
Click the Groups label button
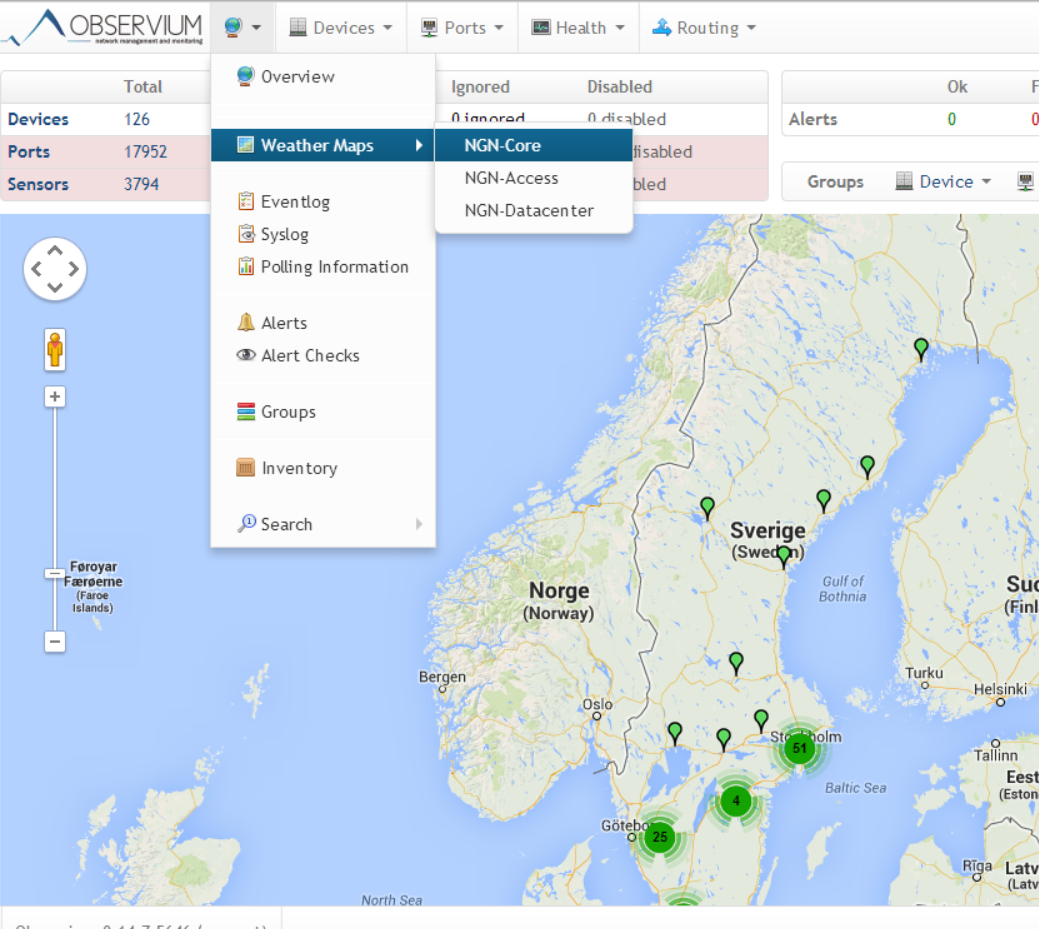point(835,182)
